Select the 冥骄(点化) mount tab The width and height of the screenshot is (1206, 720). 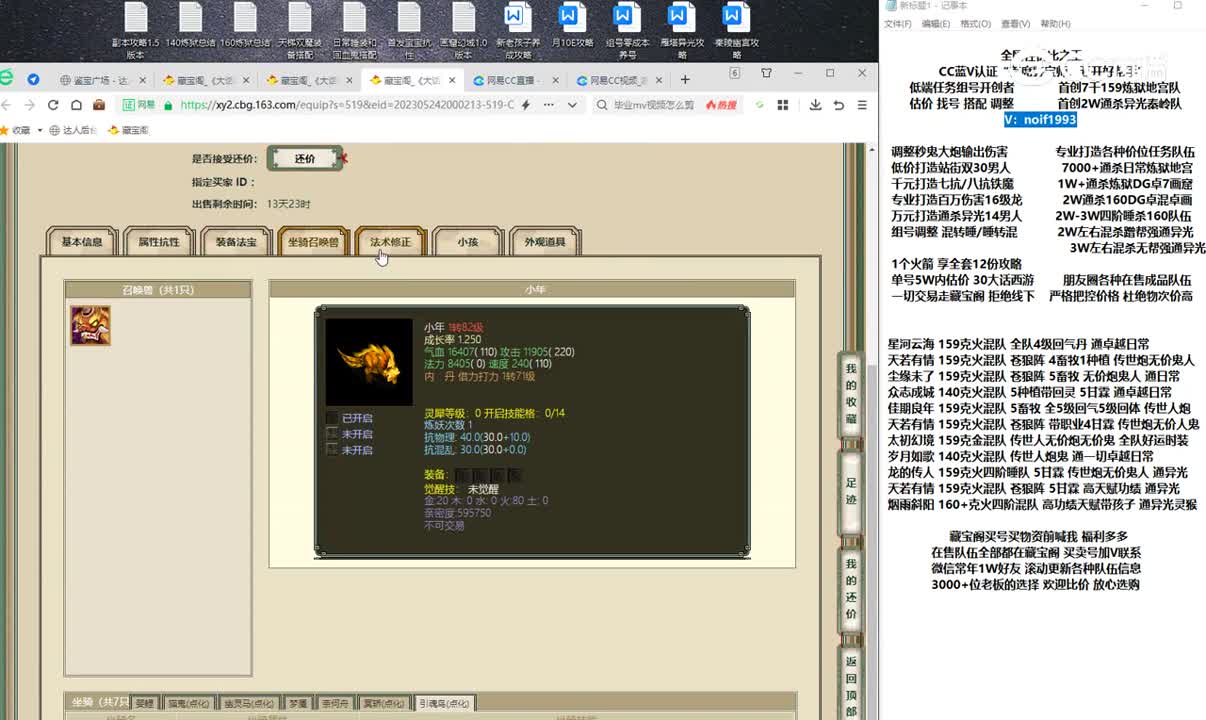coord(386,703)
